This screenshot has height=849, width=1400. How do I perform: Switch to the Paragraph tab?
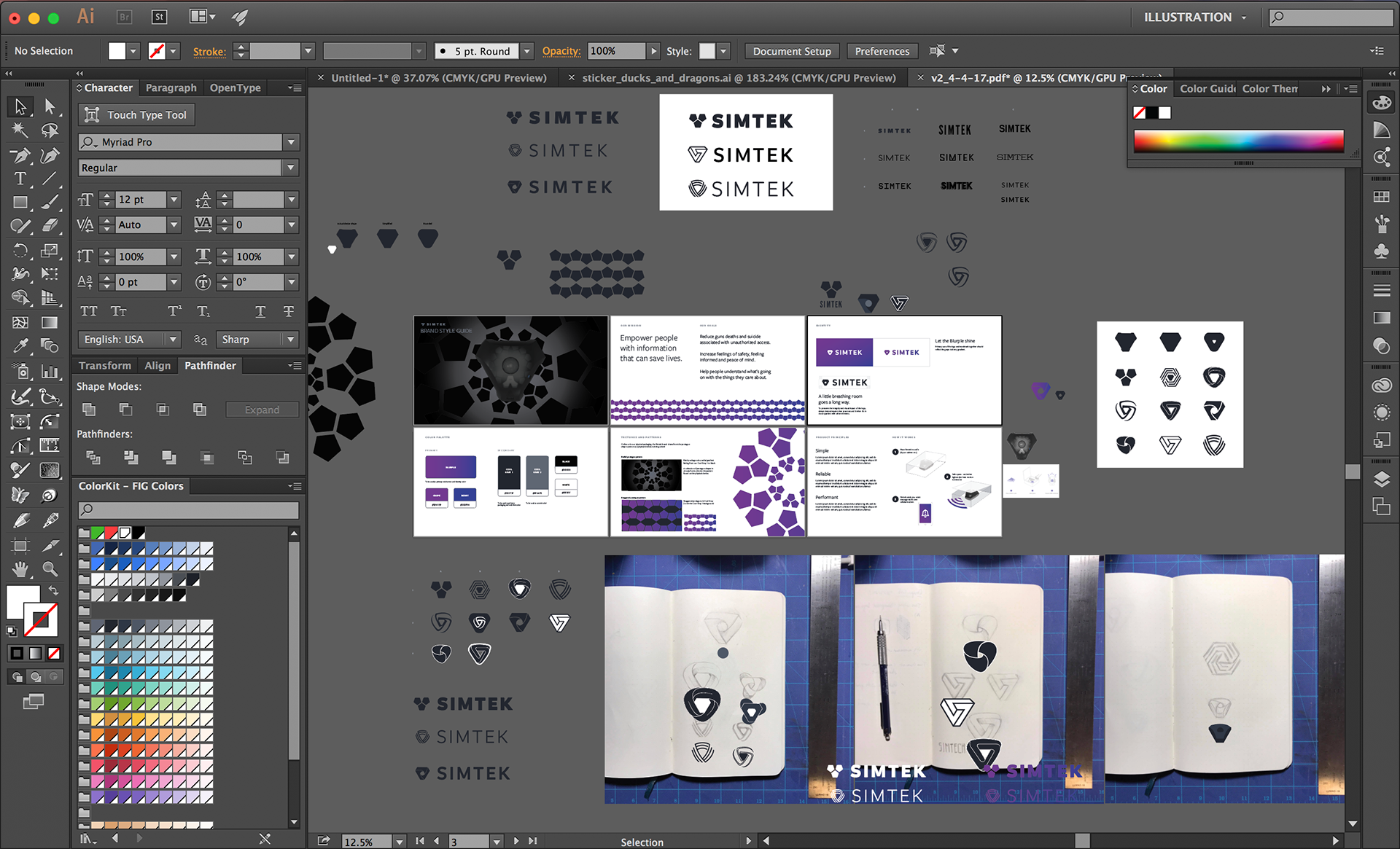tap(171, 87)
